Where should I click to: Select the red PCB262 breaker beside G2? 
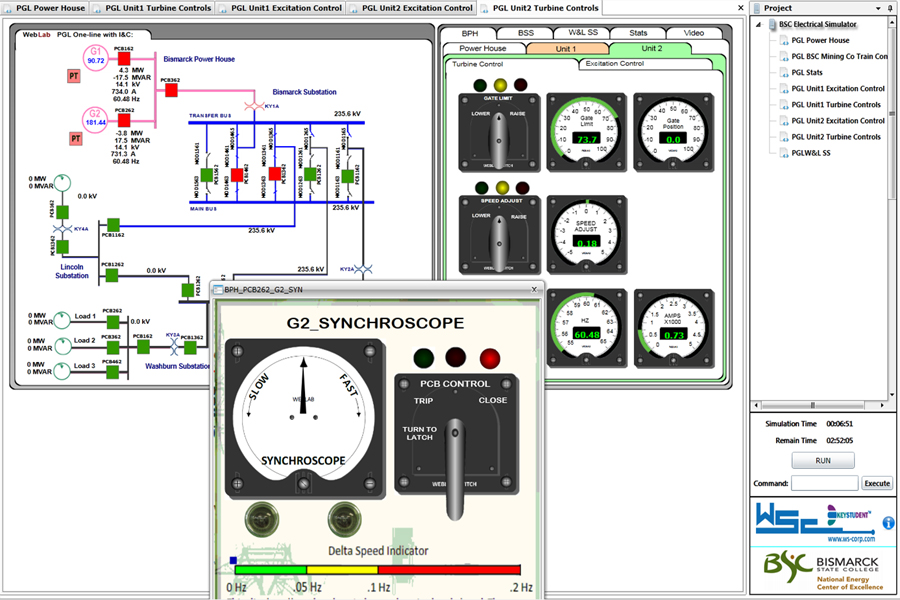[124, 120]
